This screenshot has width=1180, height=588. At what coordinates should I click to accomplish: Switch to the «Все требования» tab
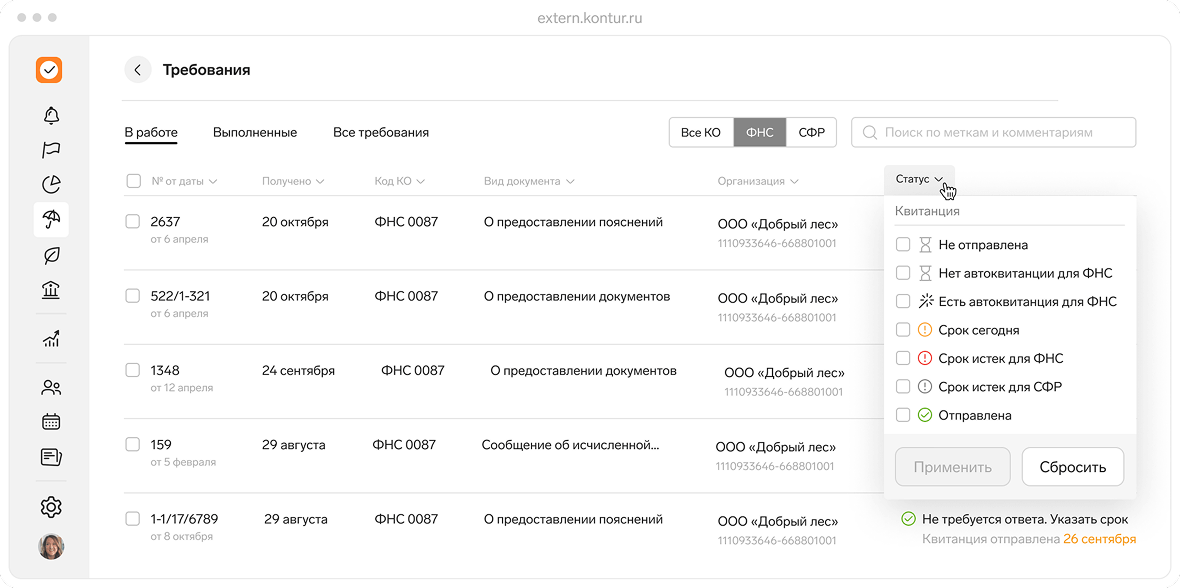[381, 133]
